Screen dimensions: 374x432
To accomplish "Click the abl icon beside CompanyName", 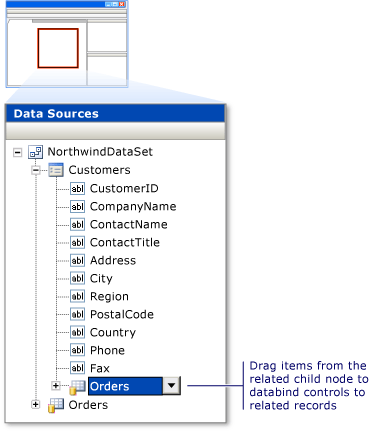I will point(77,207).
